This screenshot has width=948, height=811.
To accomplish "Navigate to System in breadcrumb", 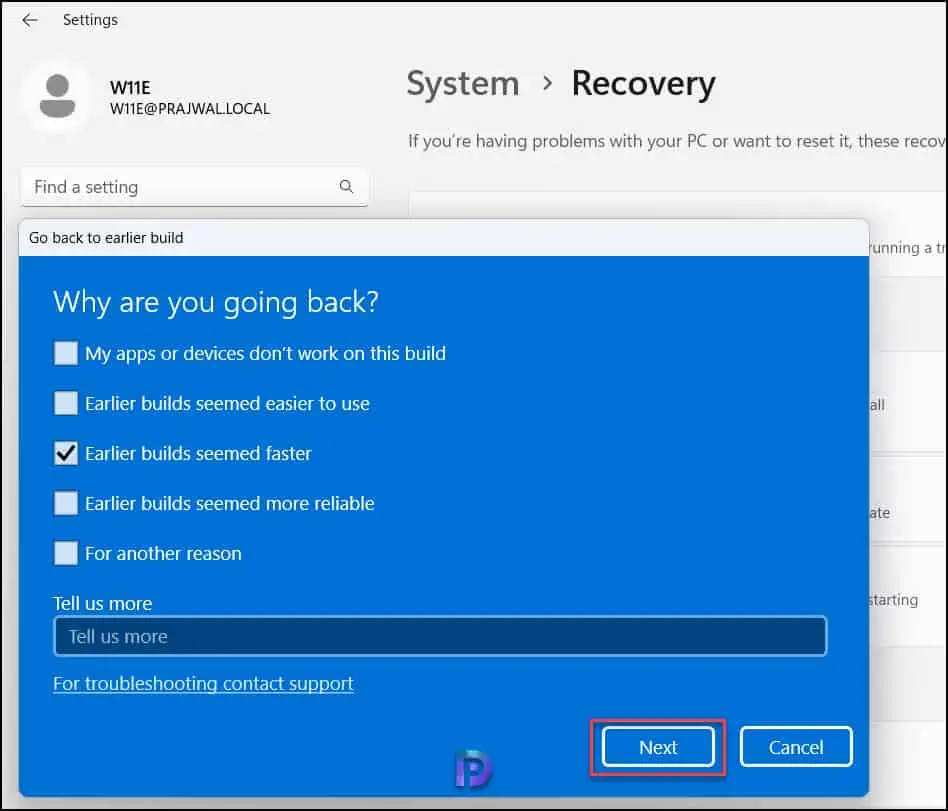I will (x=463, y=83).
